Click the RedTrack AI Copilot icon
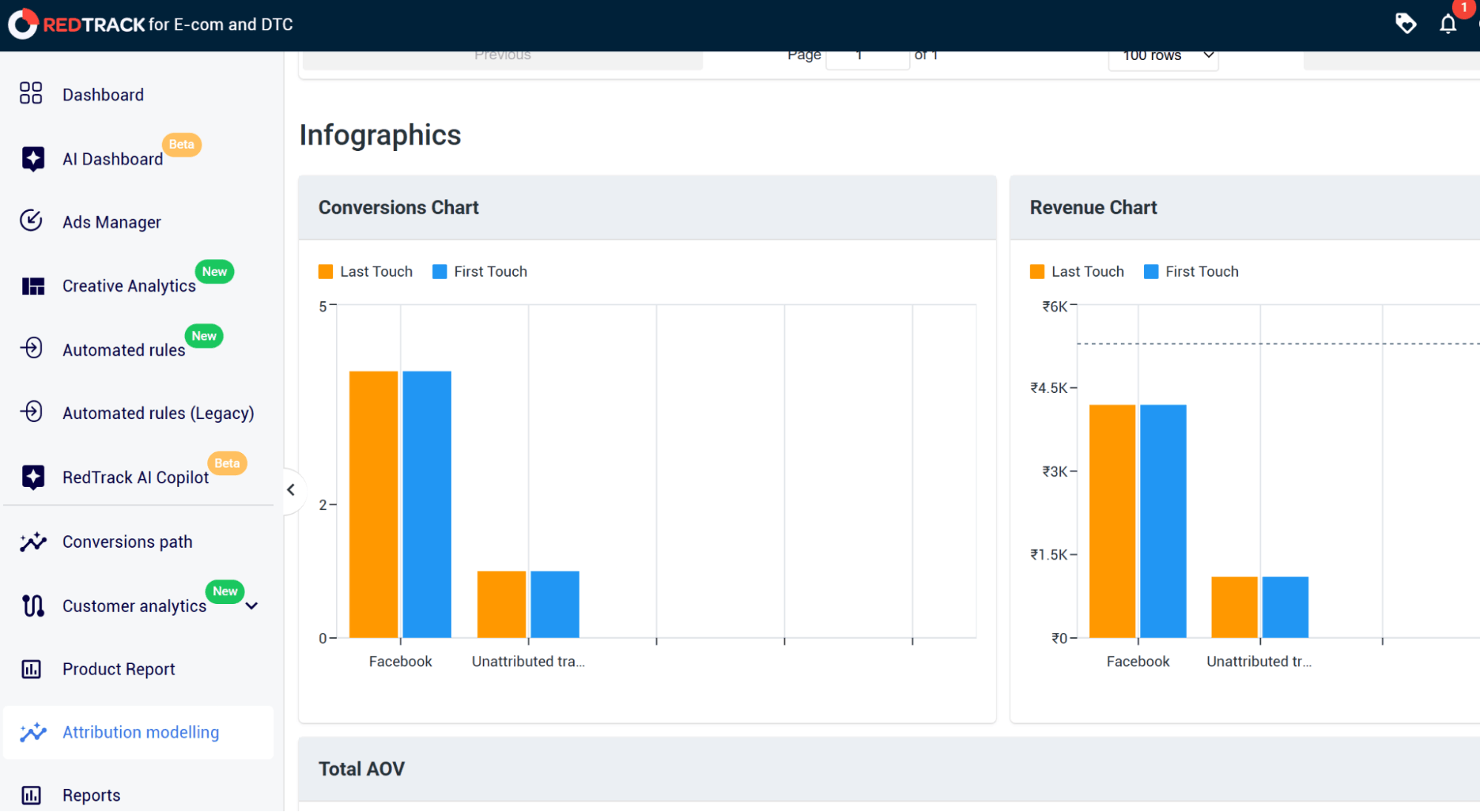 click(33, 477)
